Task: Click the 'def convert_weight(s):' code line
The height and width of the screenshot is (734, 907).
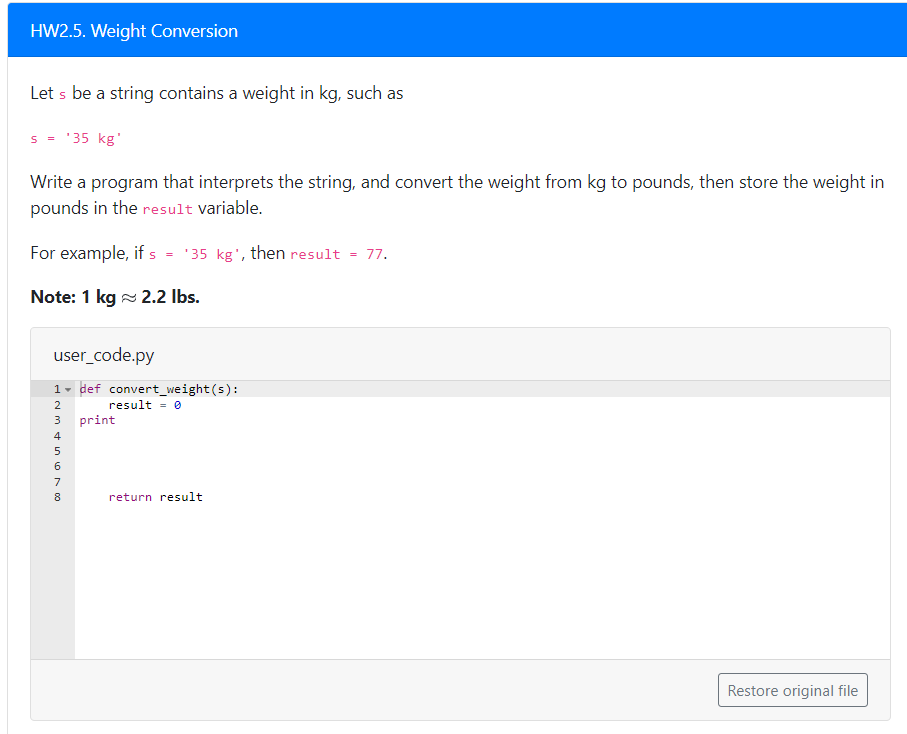Action: (x=159, y=389)
